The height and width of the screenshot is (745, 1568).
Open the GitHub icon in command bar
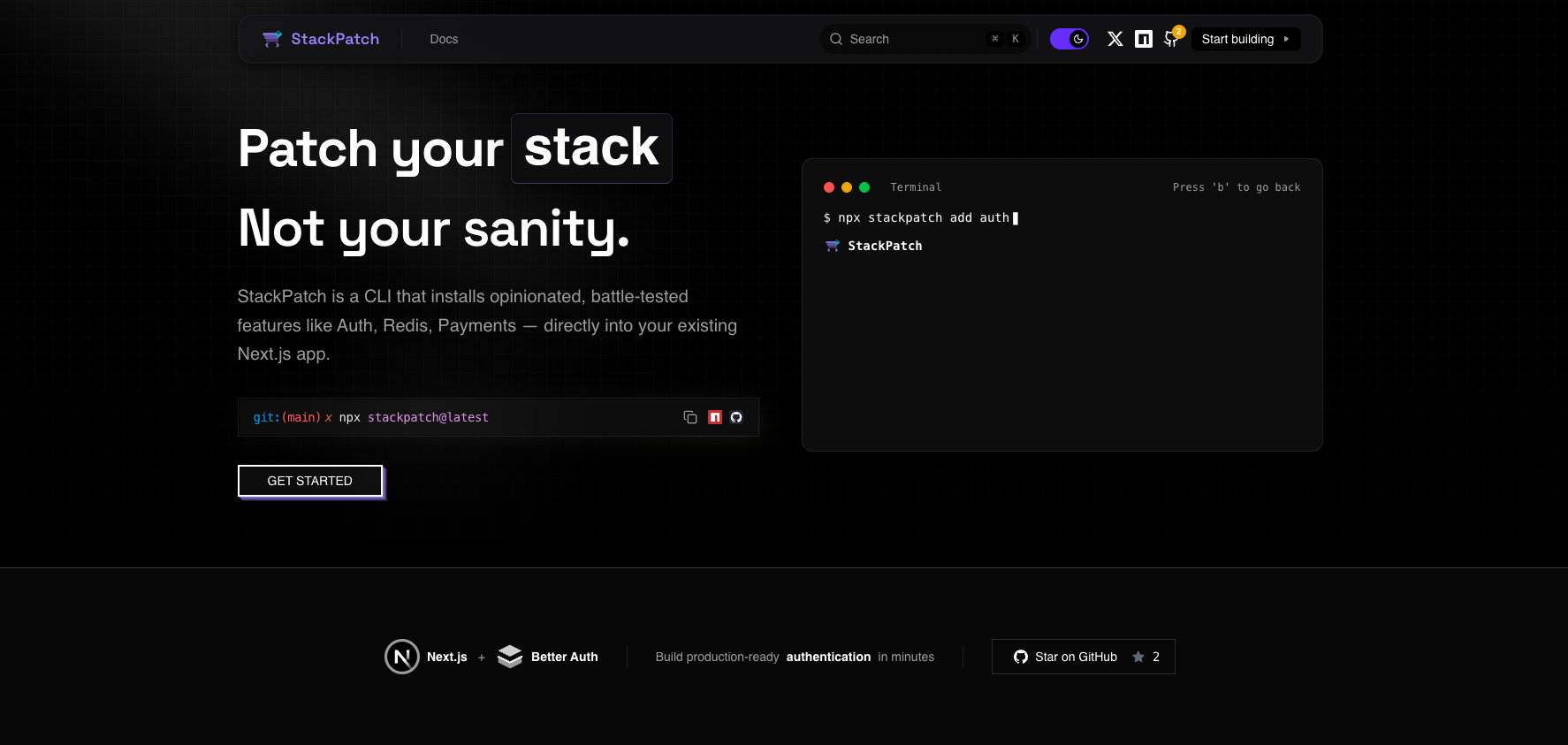736,417
